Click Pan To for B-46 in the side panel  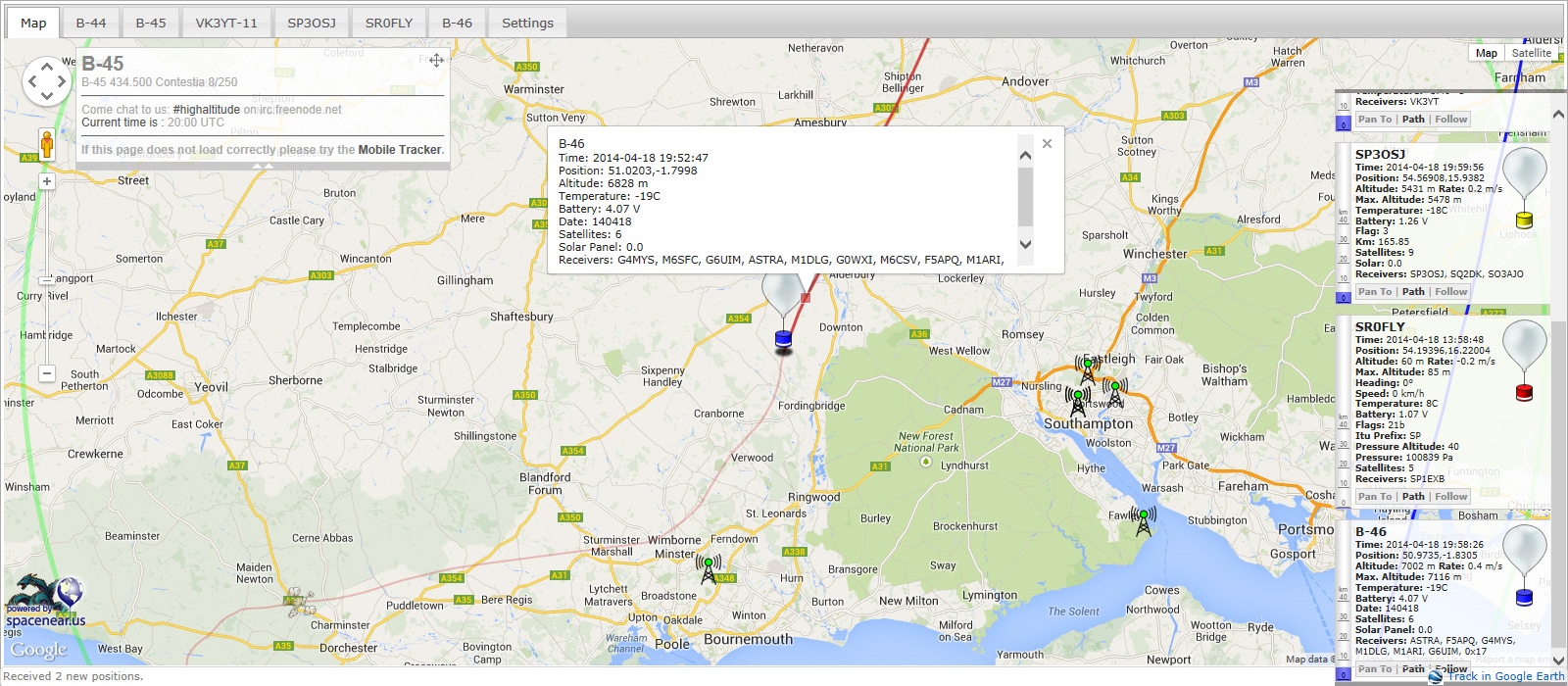click(1375, 669)
